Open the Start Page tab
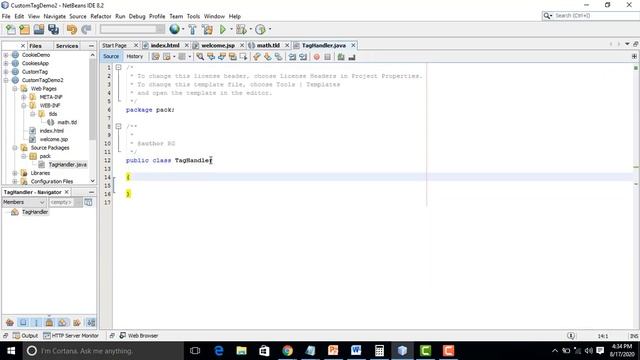 (115, 45)
